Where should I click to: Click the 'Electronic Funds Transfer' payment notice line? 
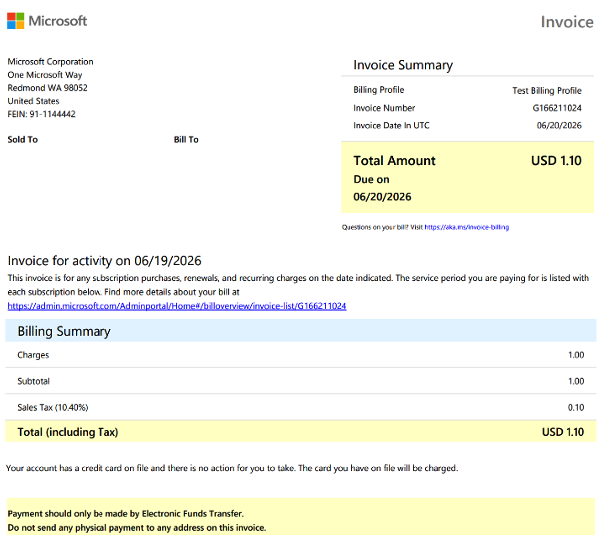tap(126, 514)
